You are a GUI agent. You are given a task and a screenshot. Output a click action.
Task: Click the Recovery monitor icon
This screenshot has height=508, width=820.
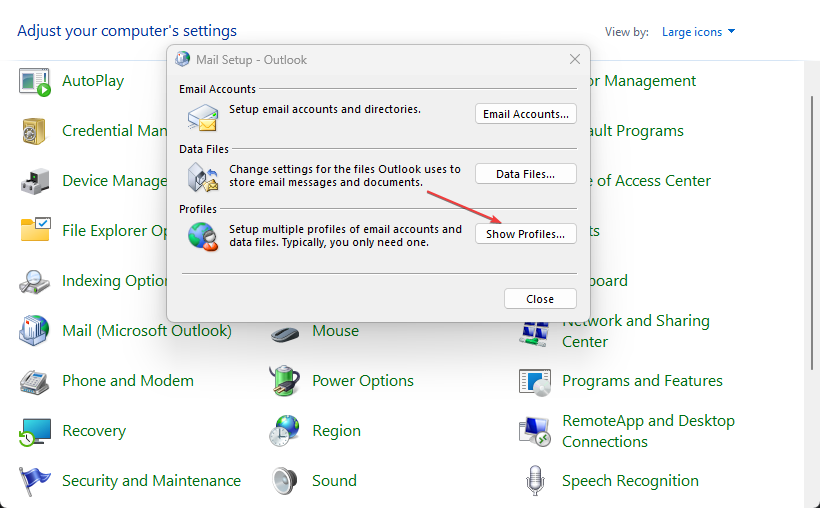click(35, 431)
